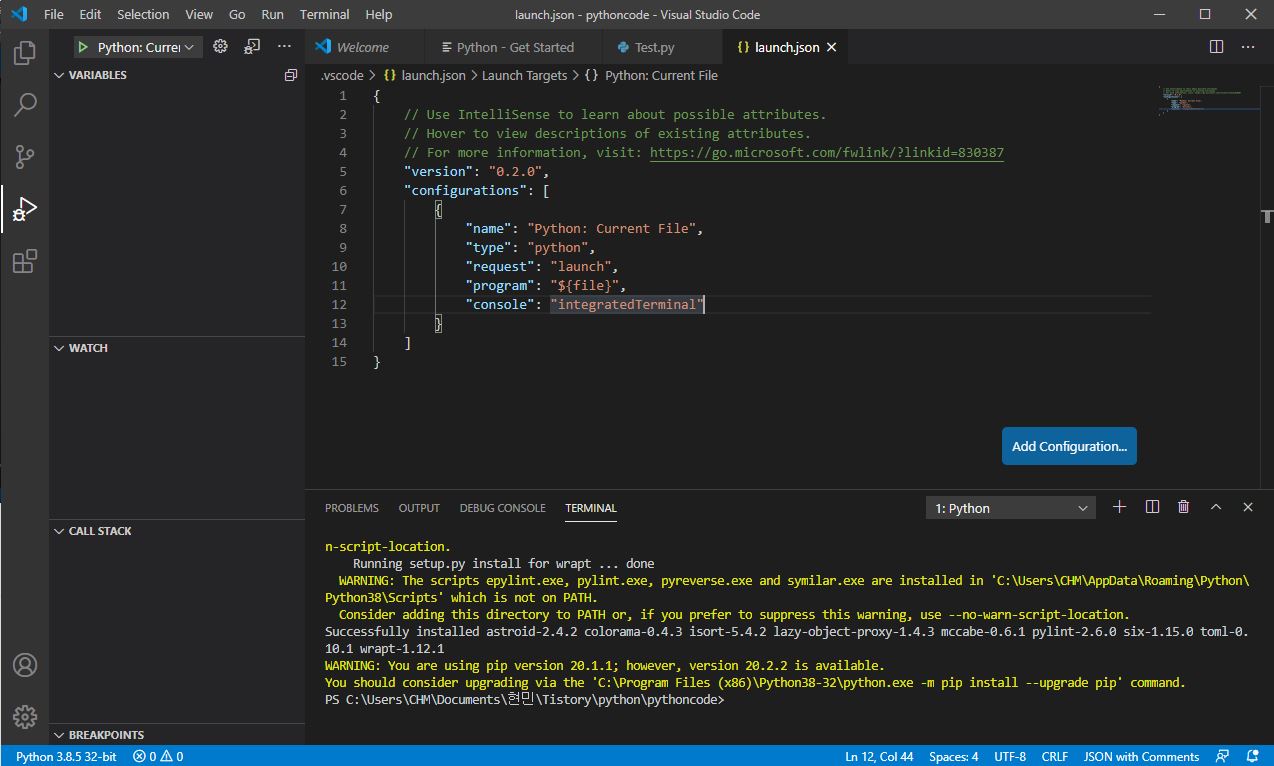Screen dimensions: 1274x766
Task: Collapse the BREAKPOINTS section
Action: tap(98, 735)
